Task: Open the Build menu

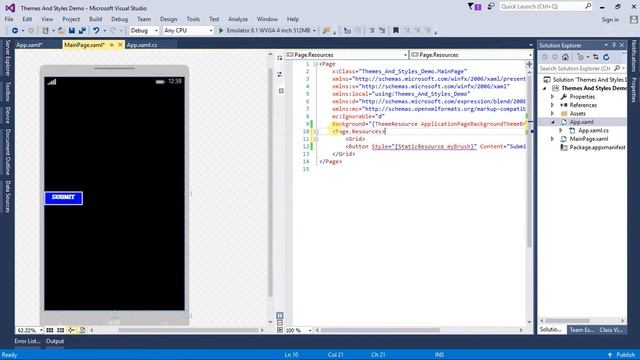Action: pyautogui.click(x=96, y=19)
